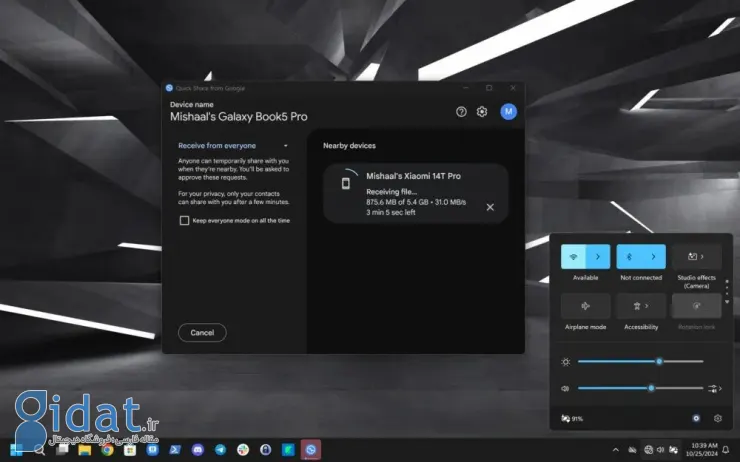Viewport: 740px width, 462px height.
Task: Cancel the transfer from Mishaal's Xiaomi 14T Pro
Action: click(490, 207)
